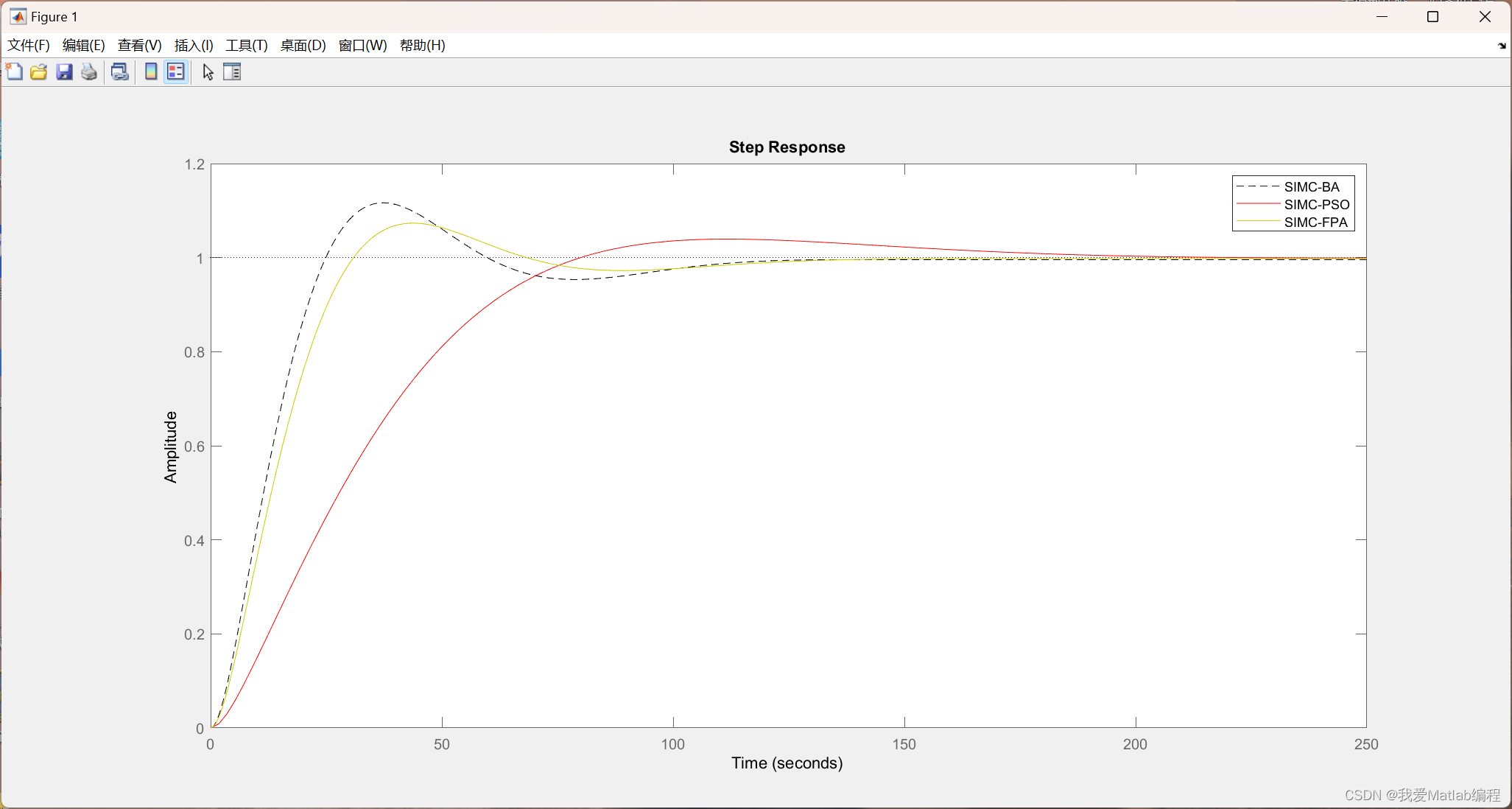
Task: Click the Step Response plot title
Action: (787, 147)
